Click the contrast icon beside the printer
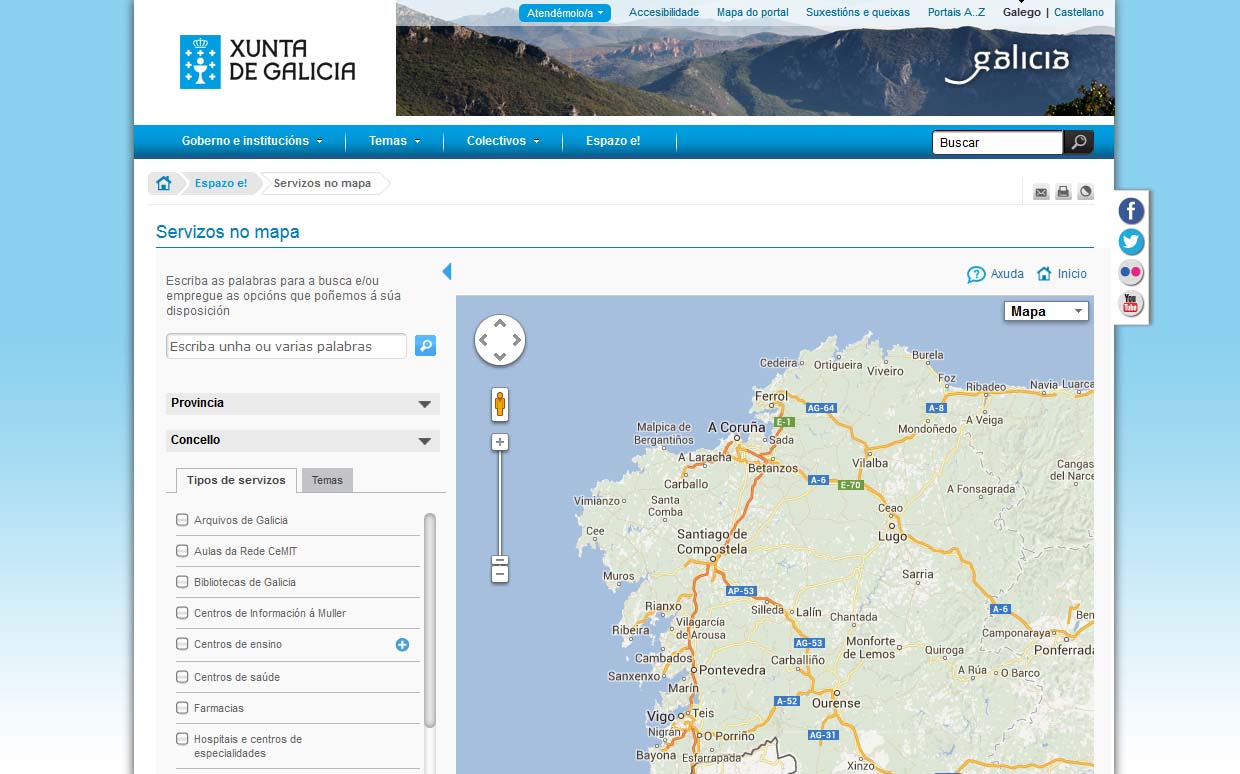 pyautogui.click(x=1085, y=192)
